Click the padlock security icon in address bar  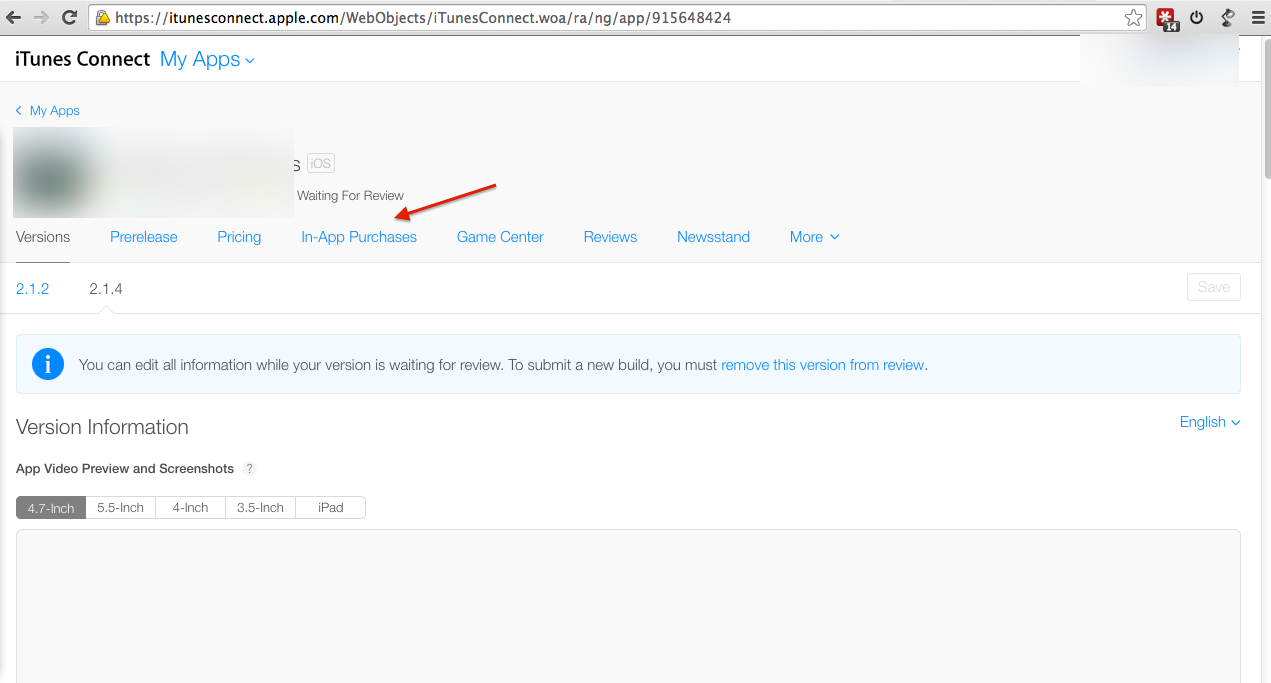[103, 17]
